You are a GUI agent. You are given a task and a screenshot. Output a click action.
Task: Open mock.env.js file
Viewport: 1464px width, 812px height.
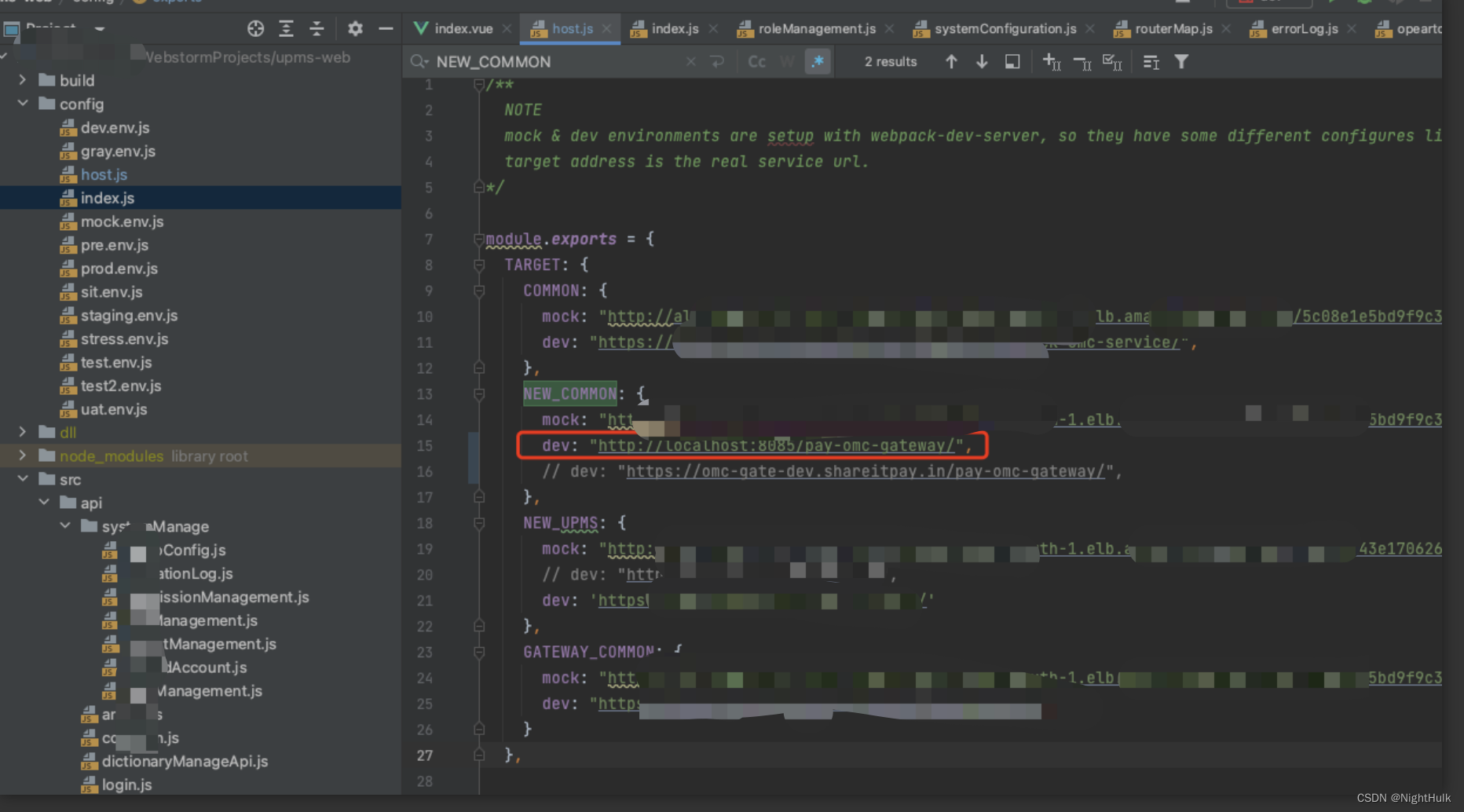pos(122,221)
